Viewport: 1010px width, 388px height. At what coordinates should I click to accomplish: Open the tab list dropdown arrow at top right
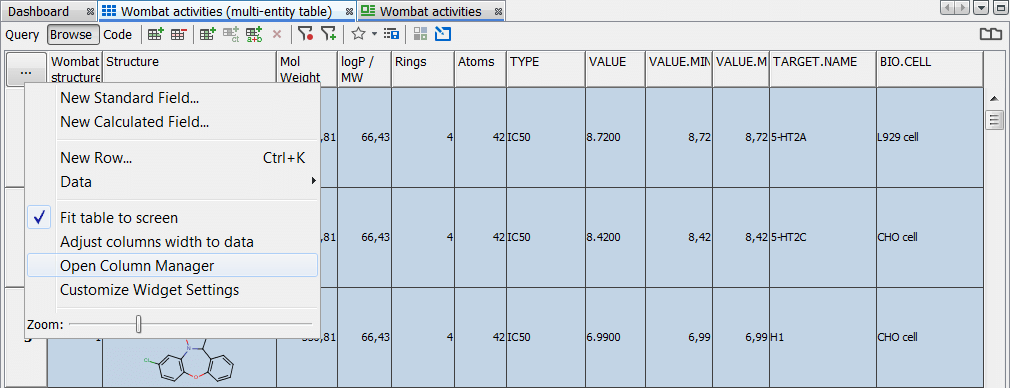tap(981, 8)
